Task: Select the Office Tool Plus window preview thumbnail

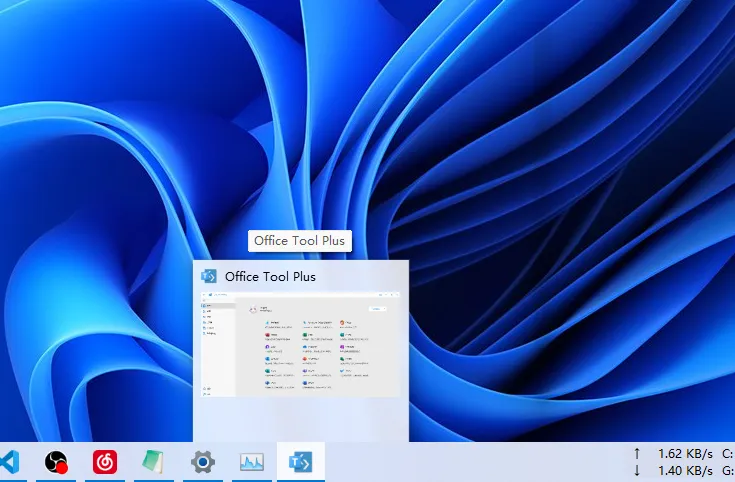Action: [300, 343]
